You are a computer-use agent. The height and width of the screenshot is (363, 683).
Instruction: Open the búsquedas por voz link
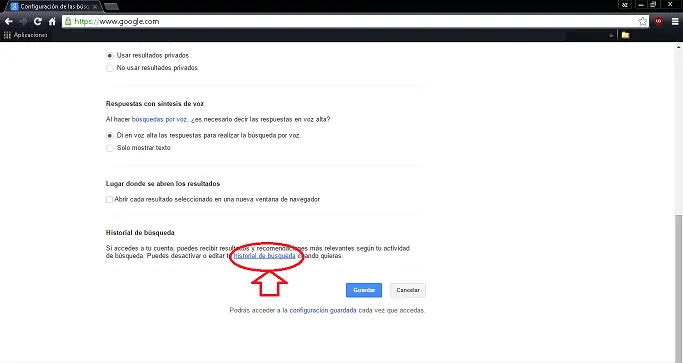pos(159,119)
